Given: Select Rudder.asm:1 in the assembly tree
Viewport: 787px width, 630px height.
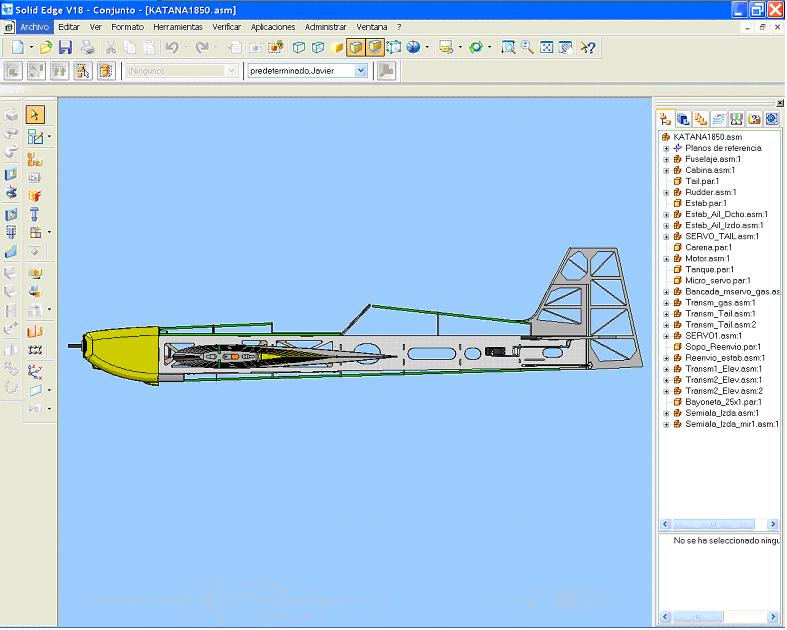Looking at the screenshot, I should pyautogui.click(x=710, y=192).
